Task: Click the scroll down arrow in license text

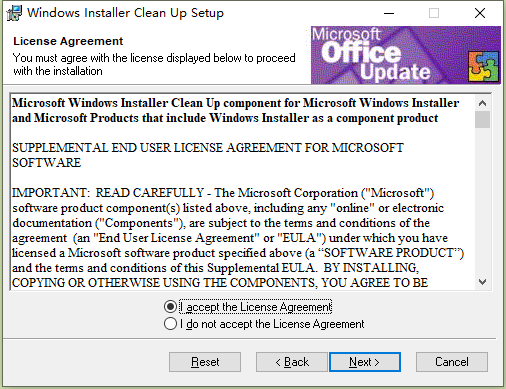Action: (482, 282)
